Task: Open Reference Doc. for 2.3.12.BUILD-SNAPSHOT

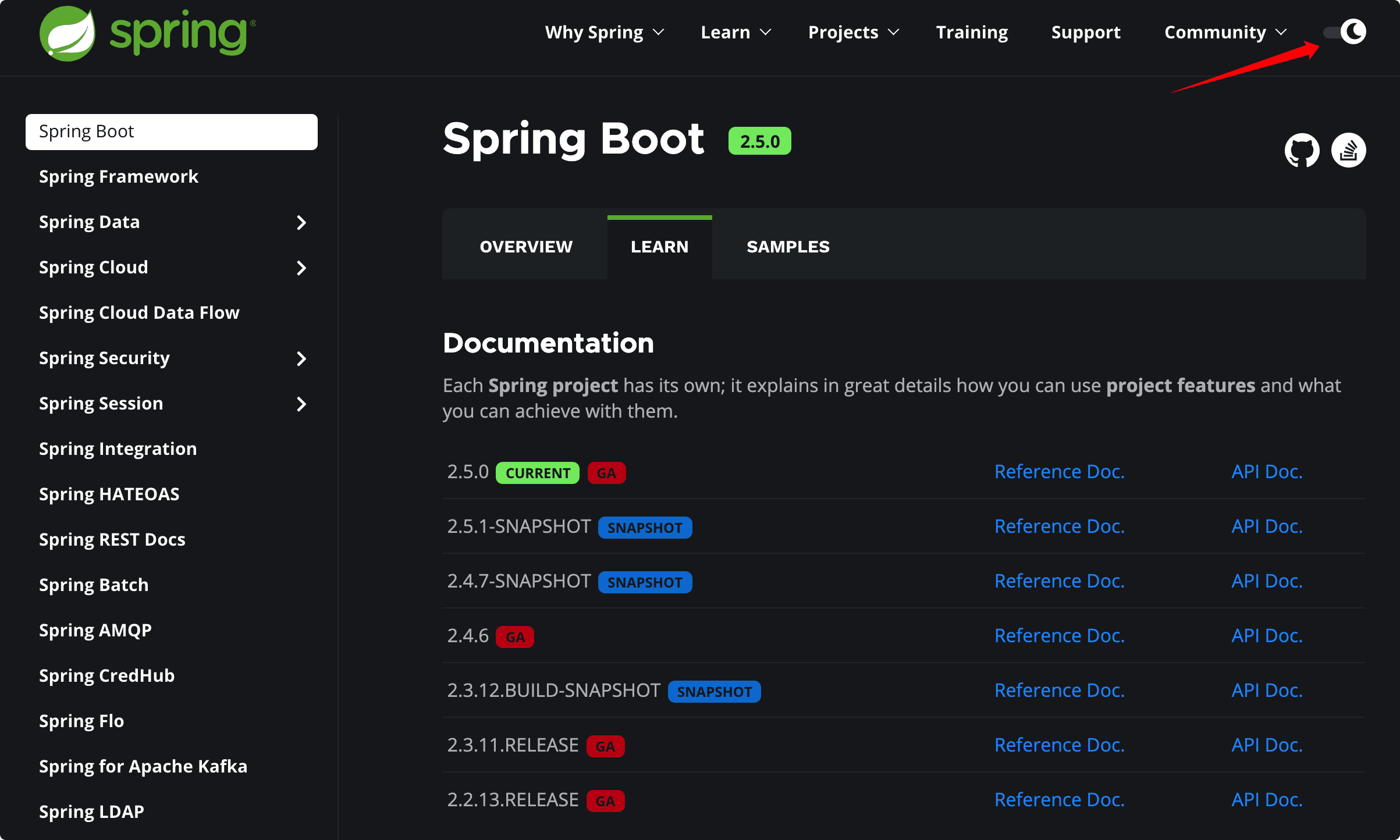Action: 1060,690
